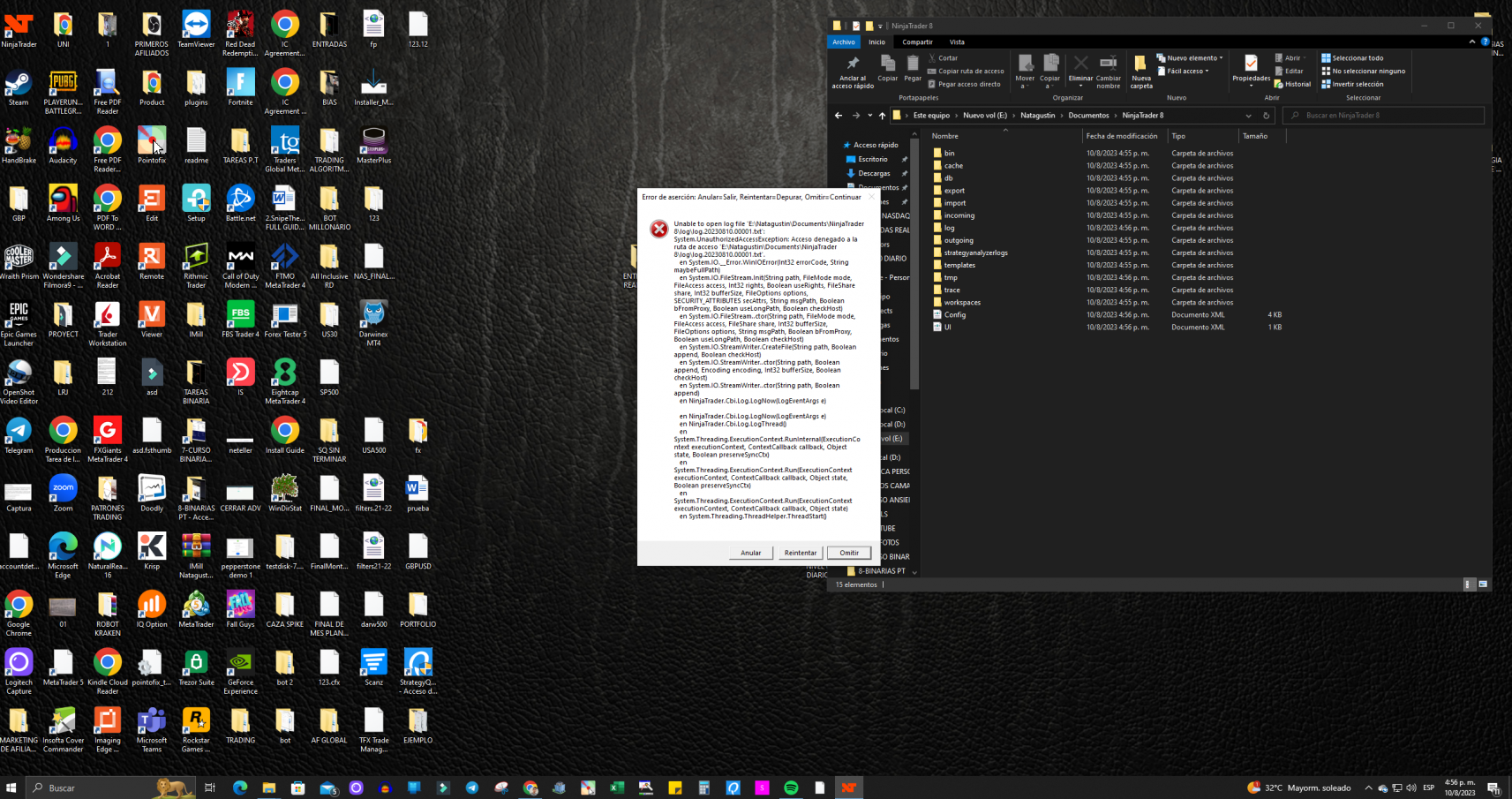Screen dimensions: 1512x799
Task: Click Copiar ruta de acceso
Action: pyautogui.click(x=966, y=72)
